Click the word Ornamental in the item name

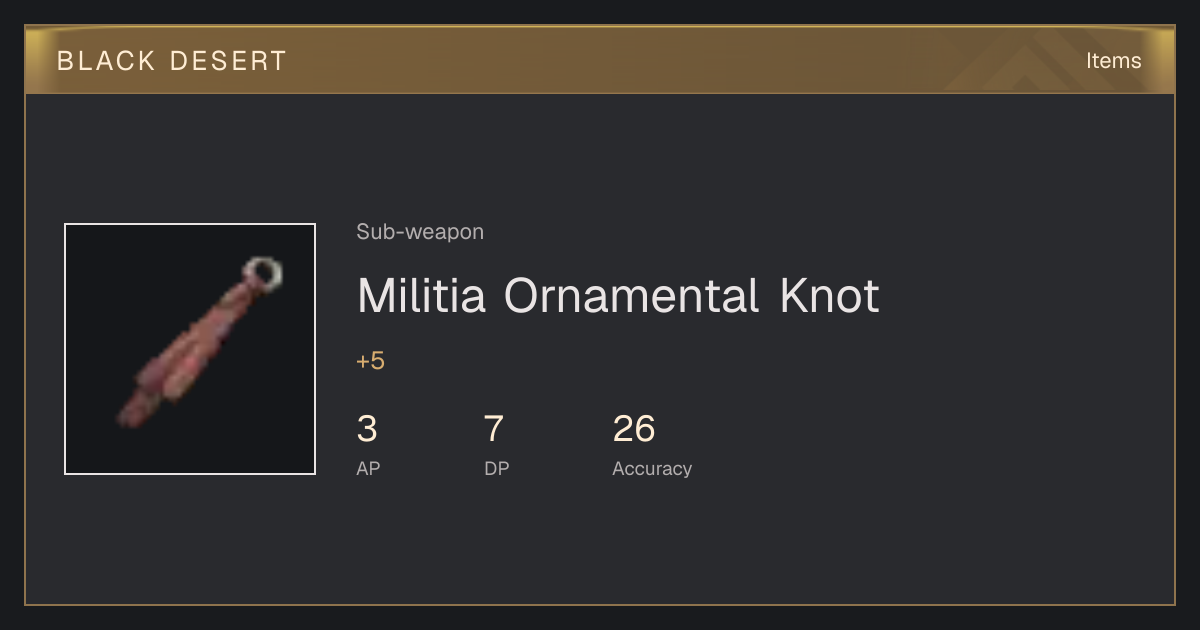tap(631, 296)
